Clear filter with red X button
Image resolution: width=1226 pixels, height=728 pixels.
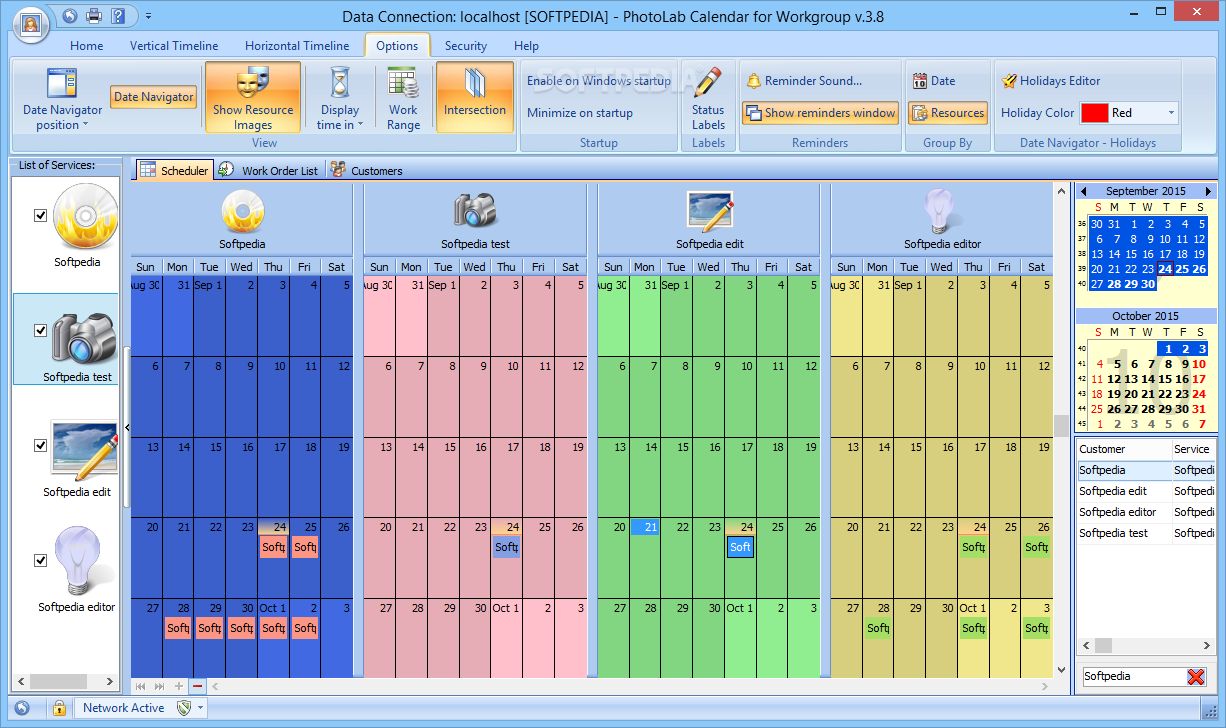1196,677
